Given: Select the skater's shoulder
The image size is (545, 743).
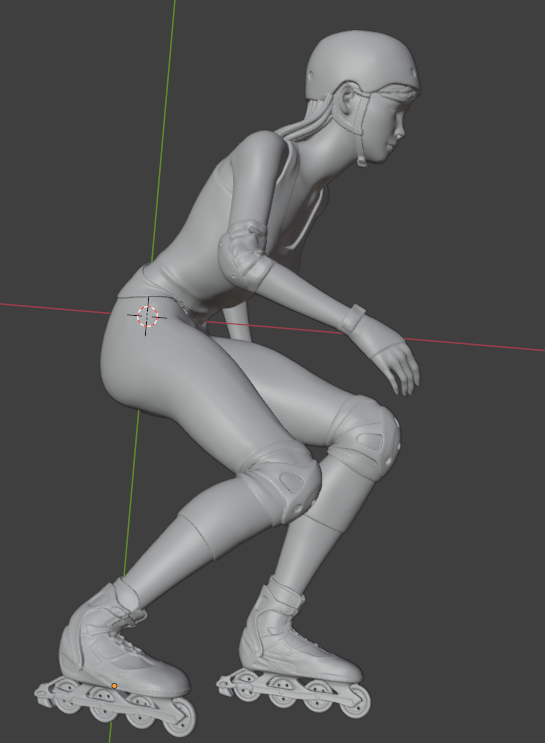Looking at the screenshot, I should point(258,152).
